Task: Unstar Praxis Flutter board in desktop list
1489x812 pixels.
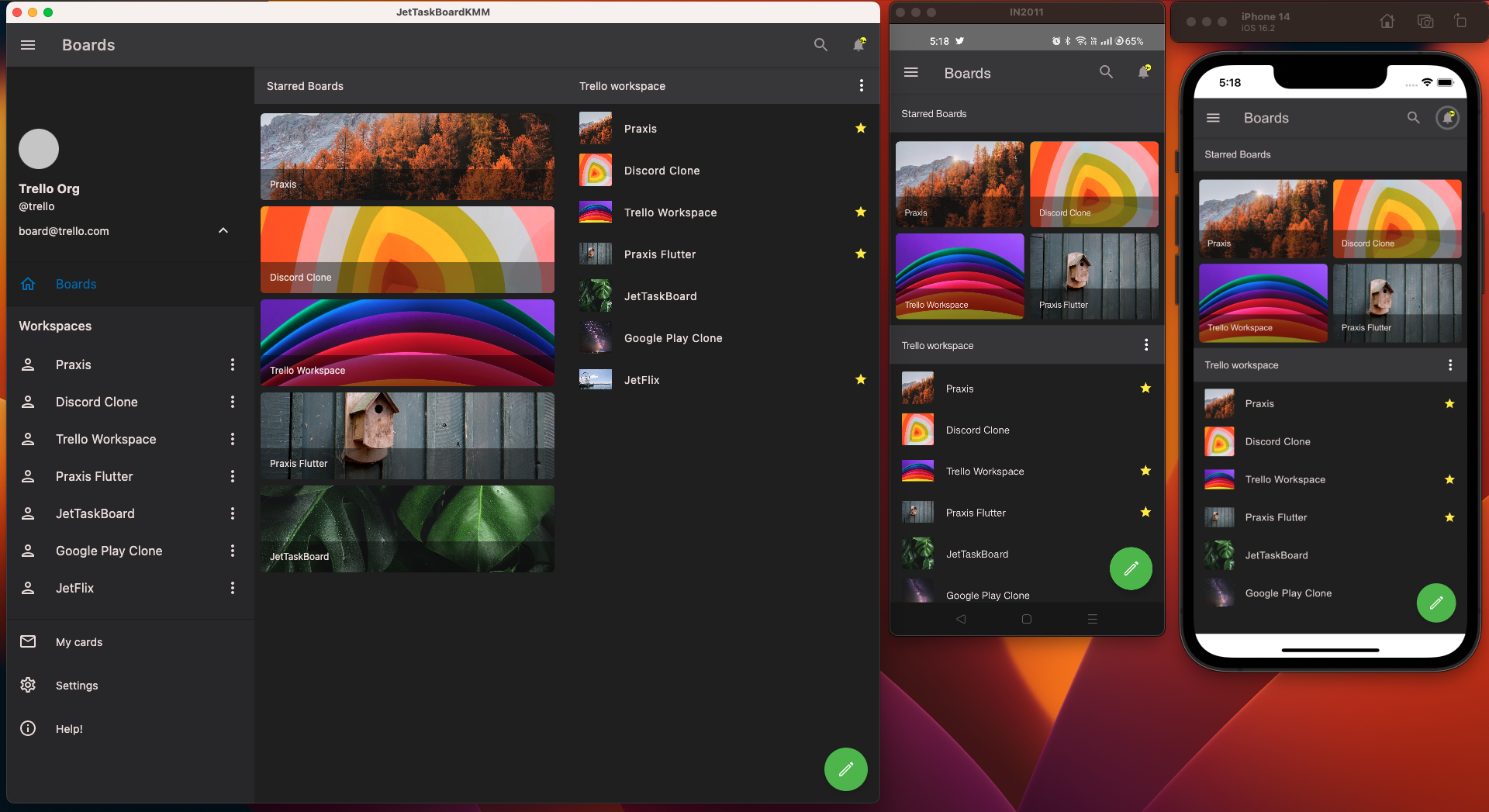Action: (861, 254)
